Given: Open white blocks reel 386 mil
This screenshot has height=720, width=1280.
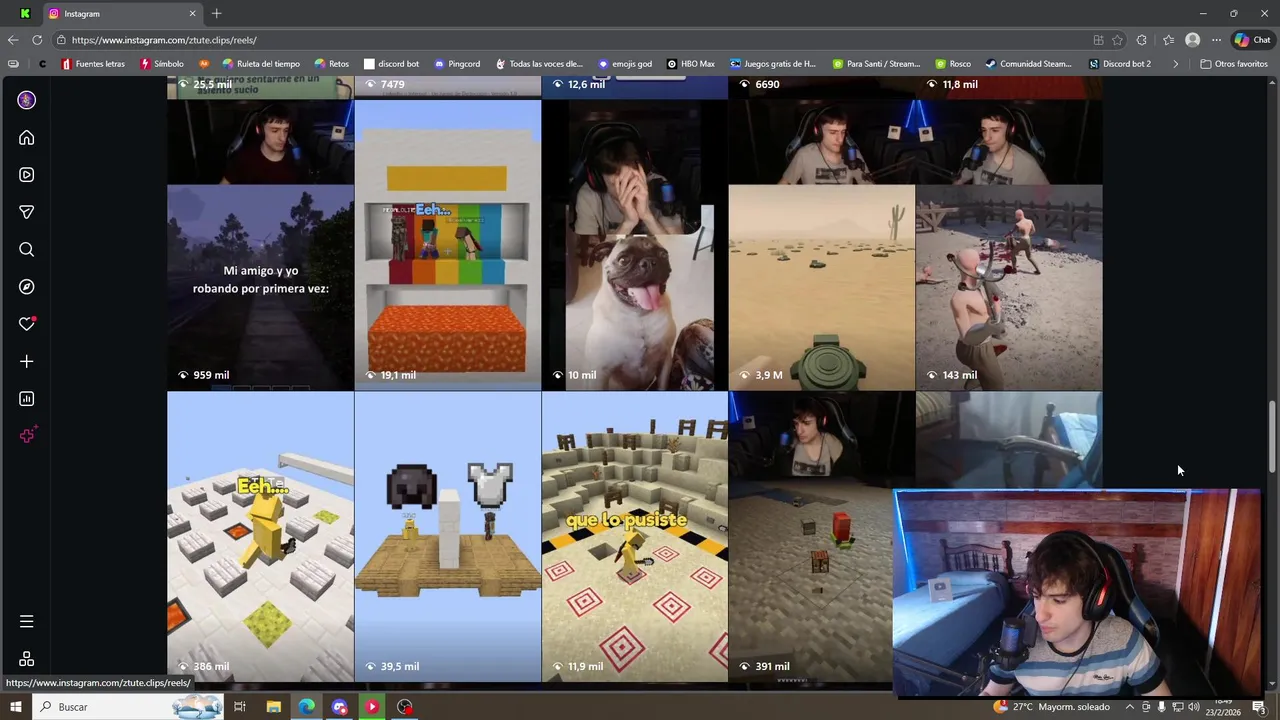Looking at the screenshot, I should pyautogui.click(x=260, y=537).
